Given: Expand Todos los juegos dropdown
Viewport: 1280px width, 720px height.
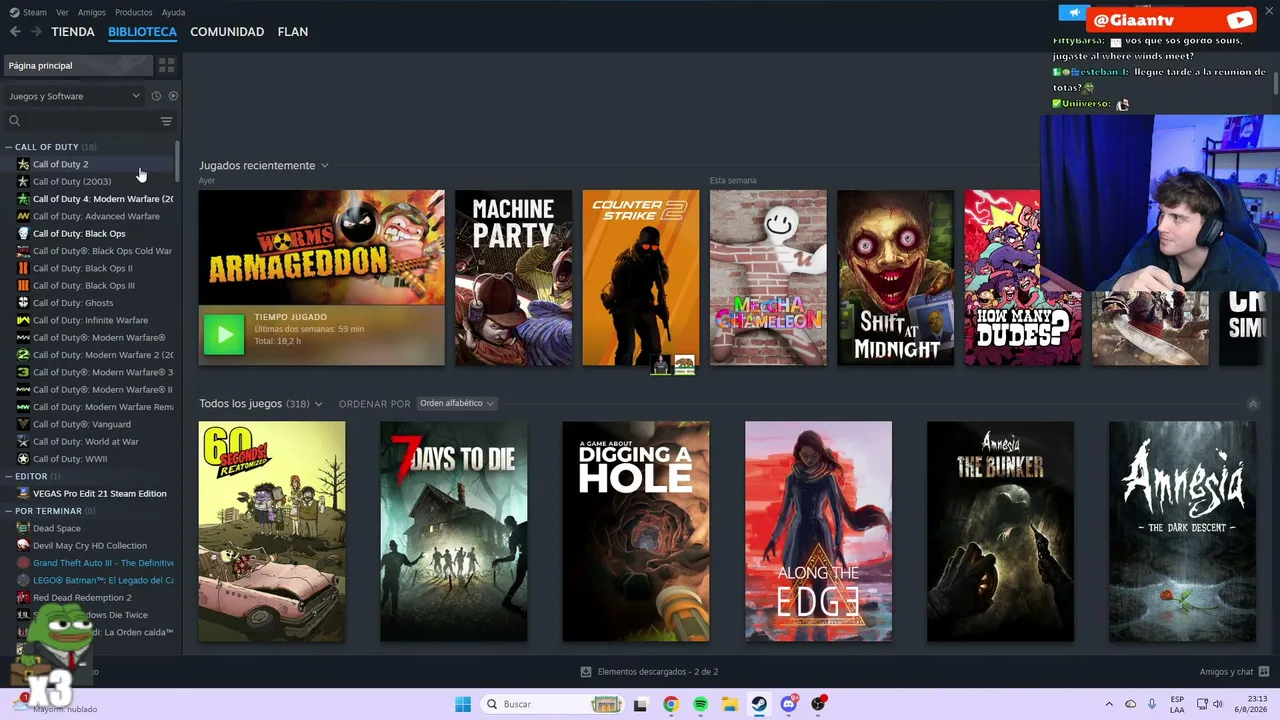Looking at the screenshot, I should click(318, 404).
